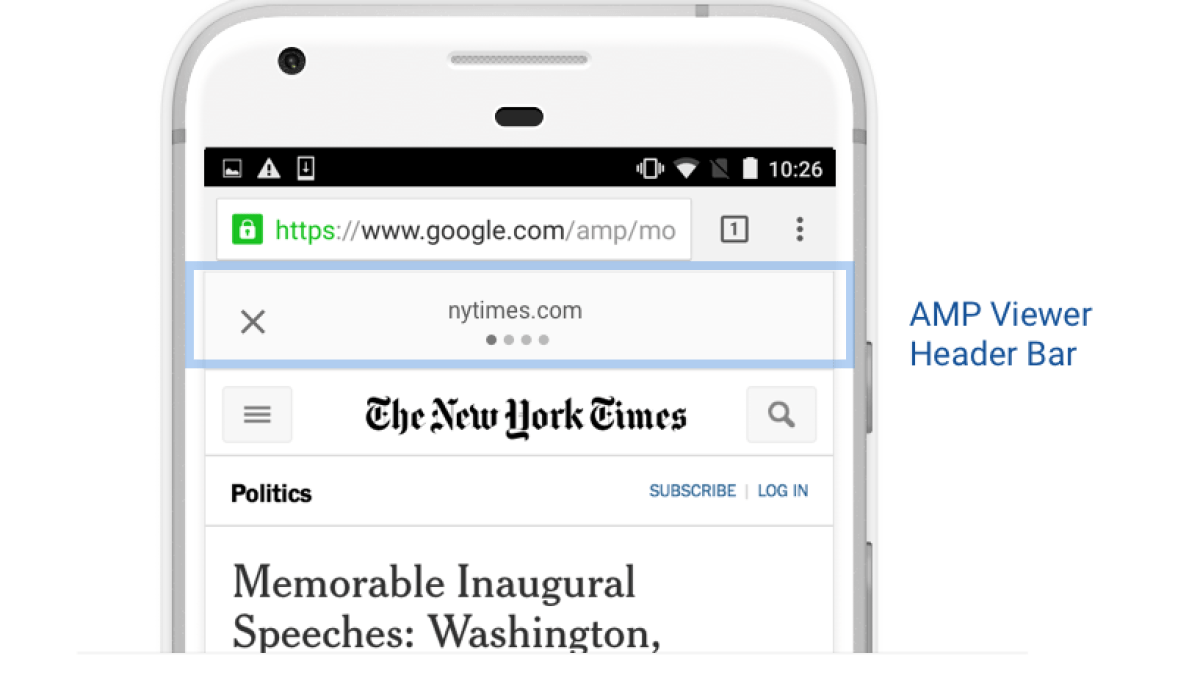Tap the nytimes.com domain label
Image resolution: width=1200 pixels, height=675 pixels.
coord(515,311)
